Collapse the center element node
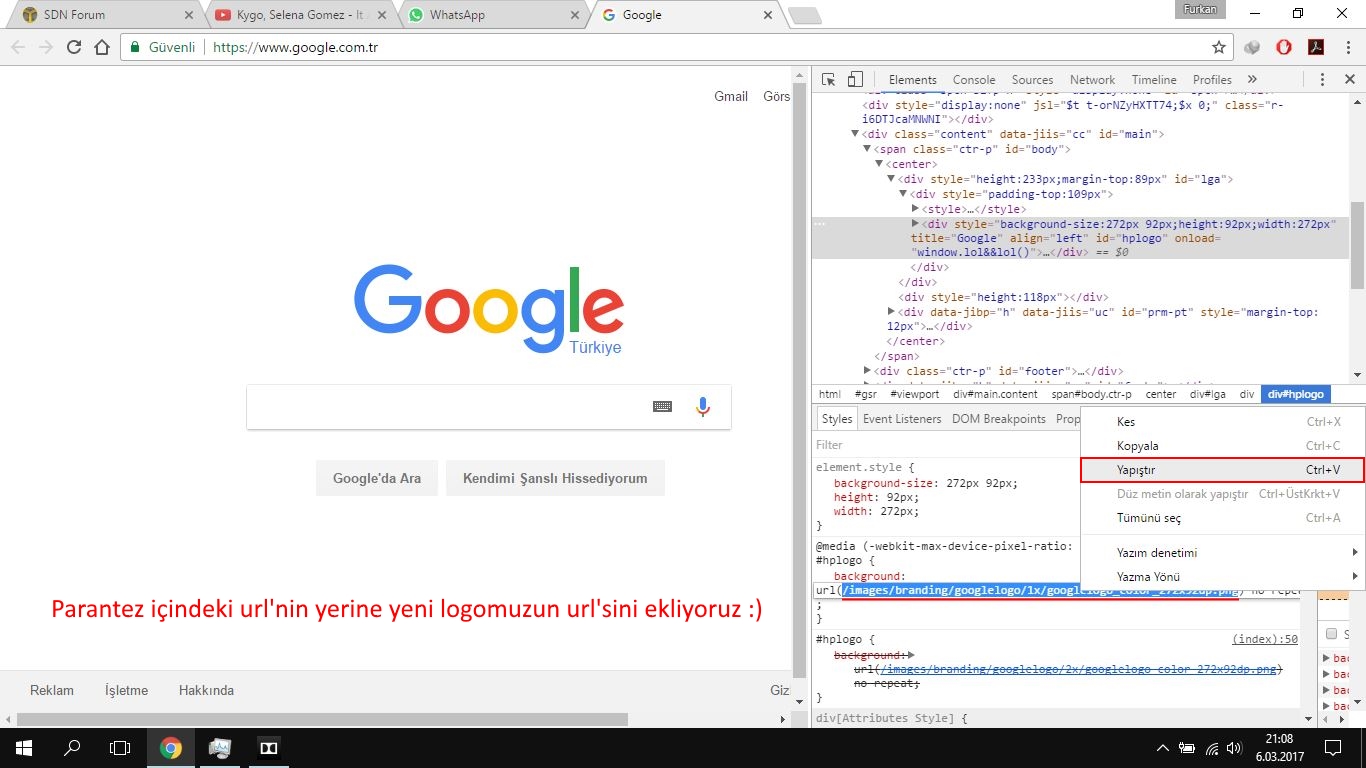Viewport: 1366px width, 768px height. coord(879,164)
